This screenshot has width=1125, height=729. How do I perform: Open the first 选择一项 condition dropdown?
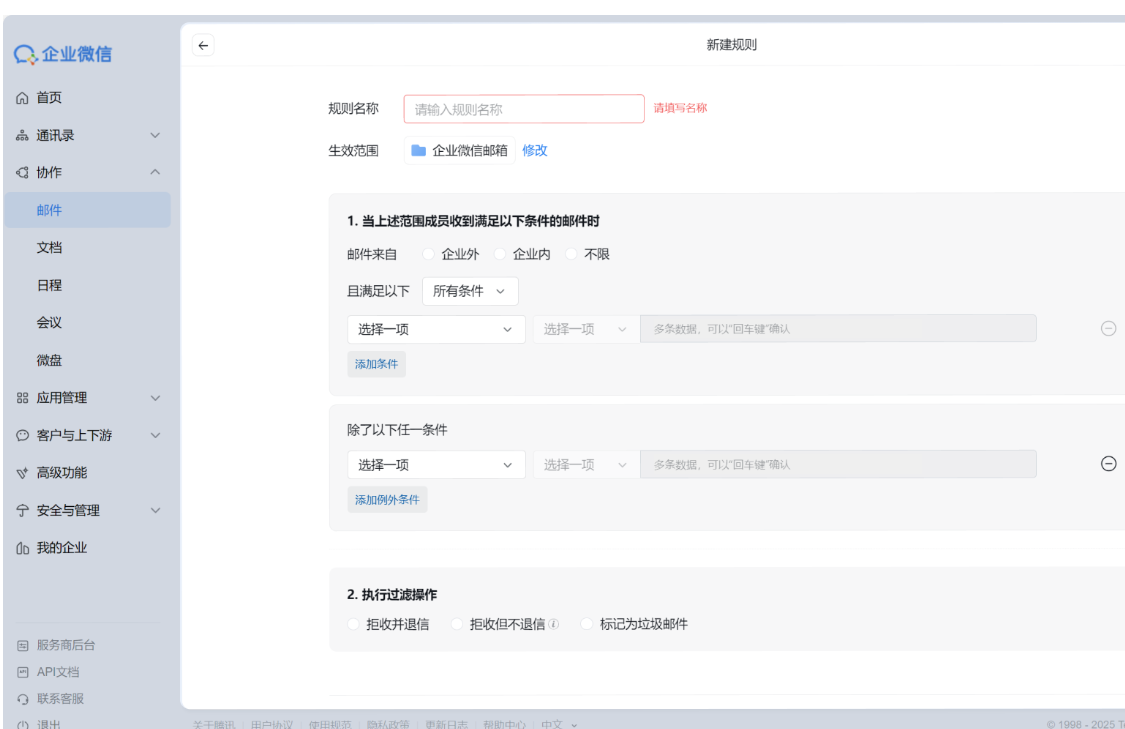(436, 328)
